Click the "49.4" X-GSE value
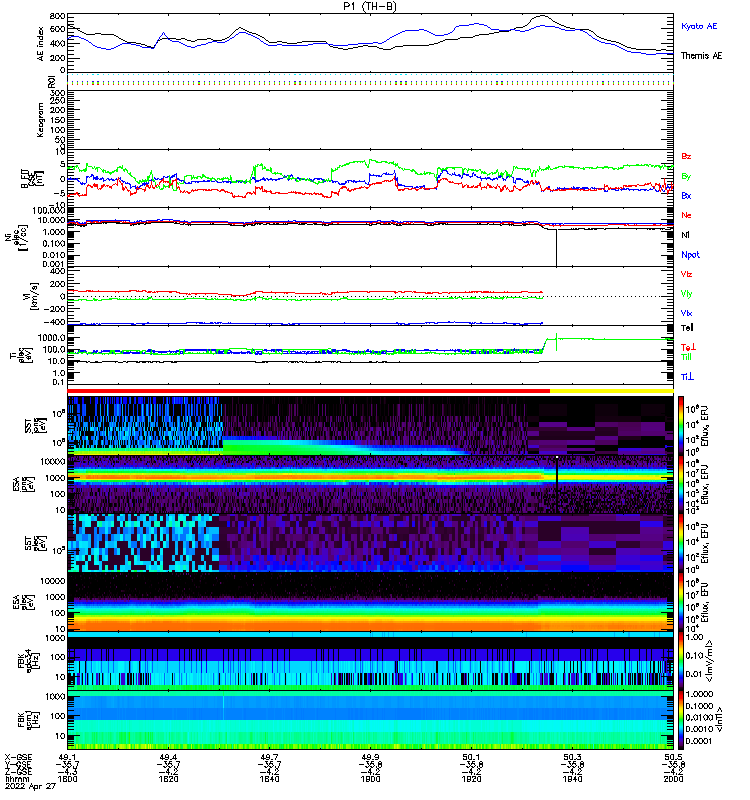The height and width of the screenshot is (800, 750). point(168,757)
